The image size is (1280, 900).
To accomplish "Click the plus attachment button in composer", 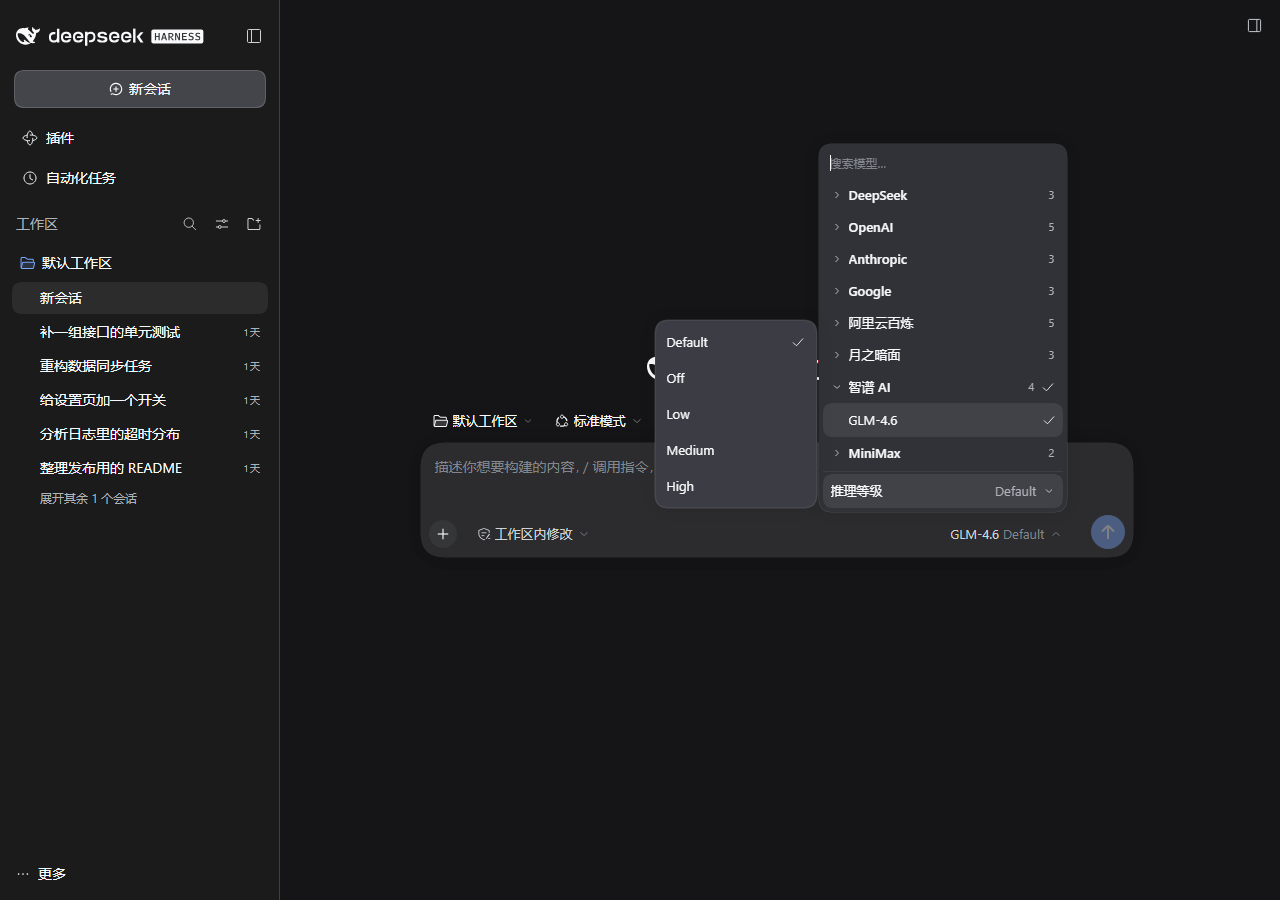I will (443, 534).
